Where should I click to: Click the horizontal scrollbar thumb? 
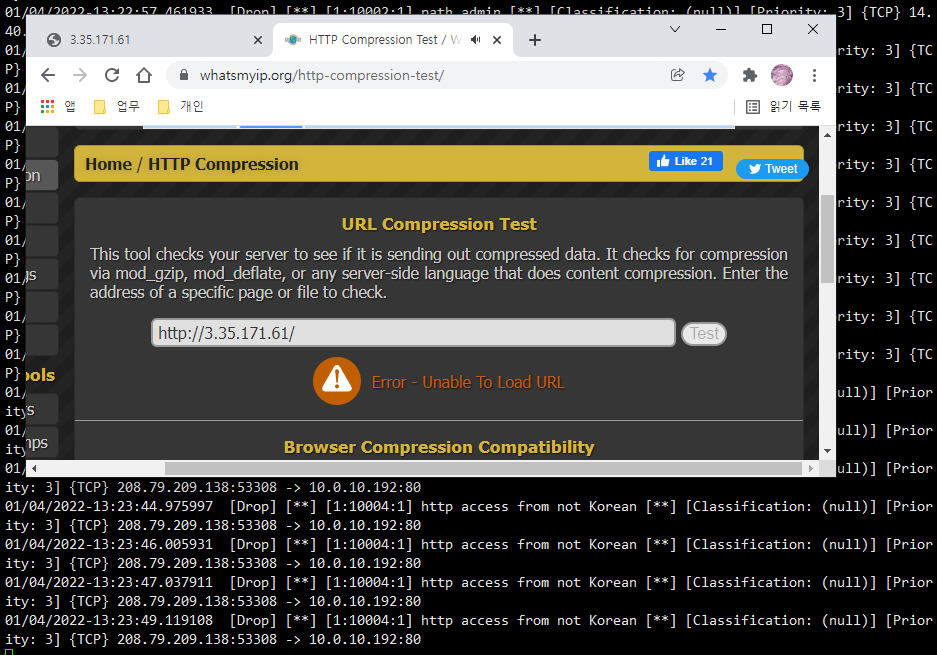click(483, 468)
